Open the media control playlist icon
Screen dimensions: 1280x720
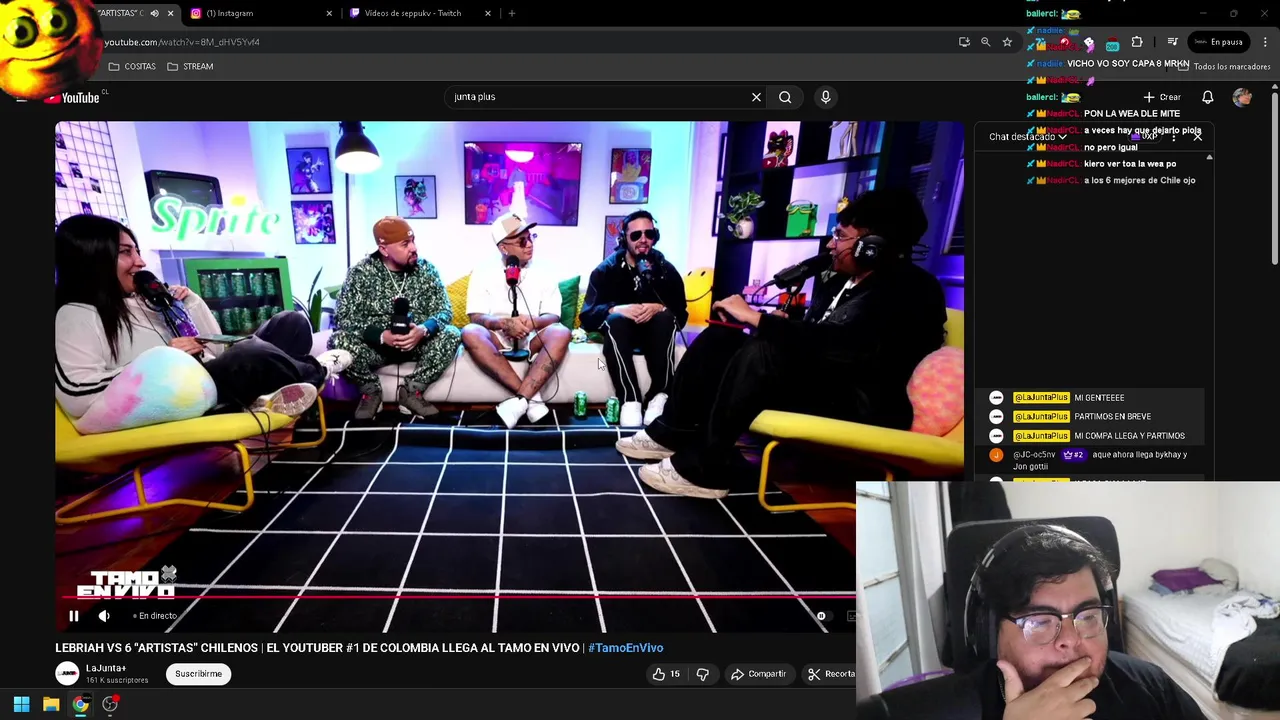click(x=1172, y=42)
